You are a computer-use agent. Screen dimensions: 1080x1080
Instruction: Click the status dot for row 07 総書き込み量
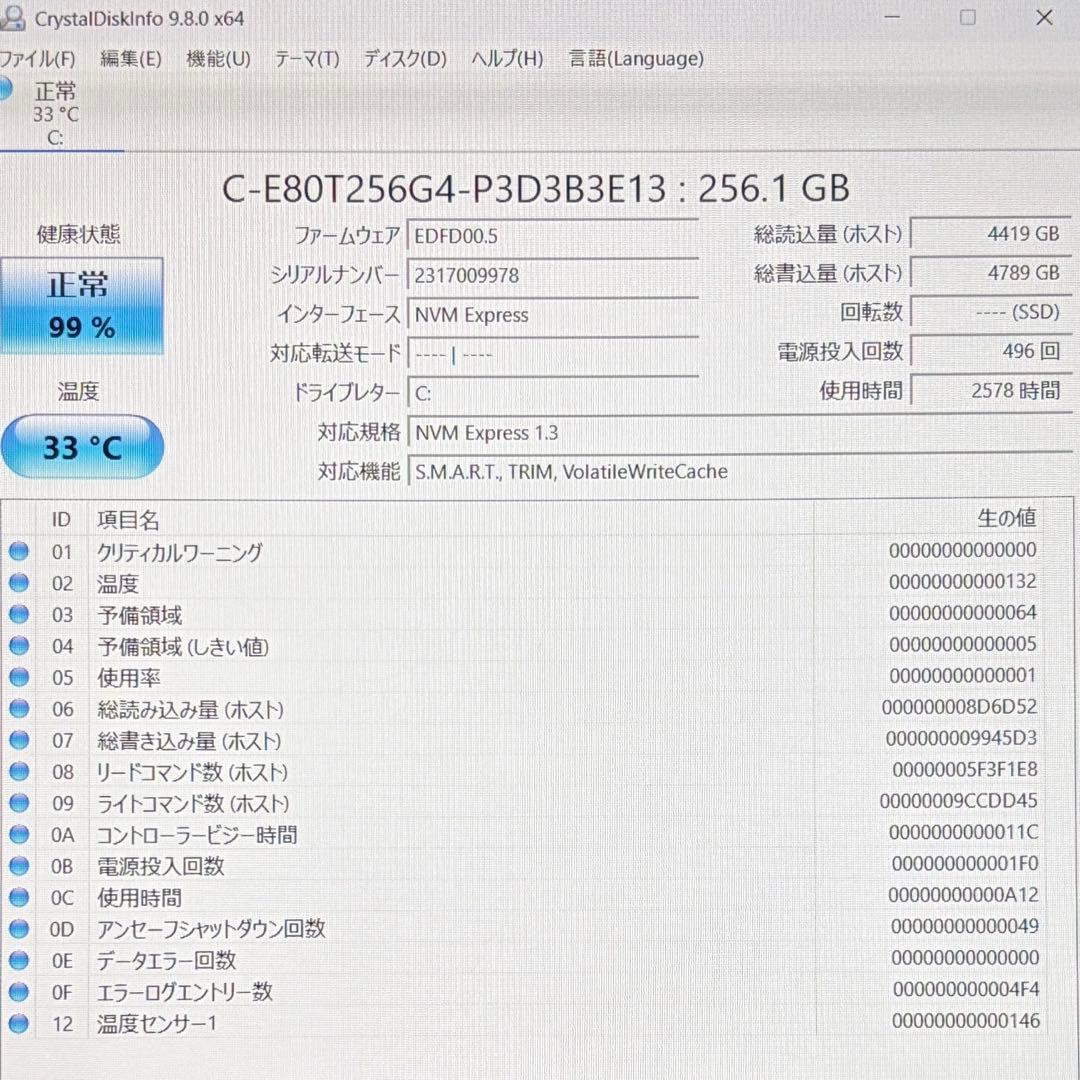[x=19, y=740]
